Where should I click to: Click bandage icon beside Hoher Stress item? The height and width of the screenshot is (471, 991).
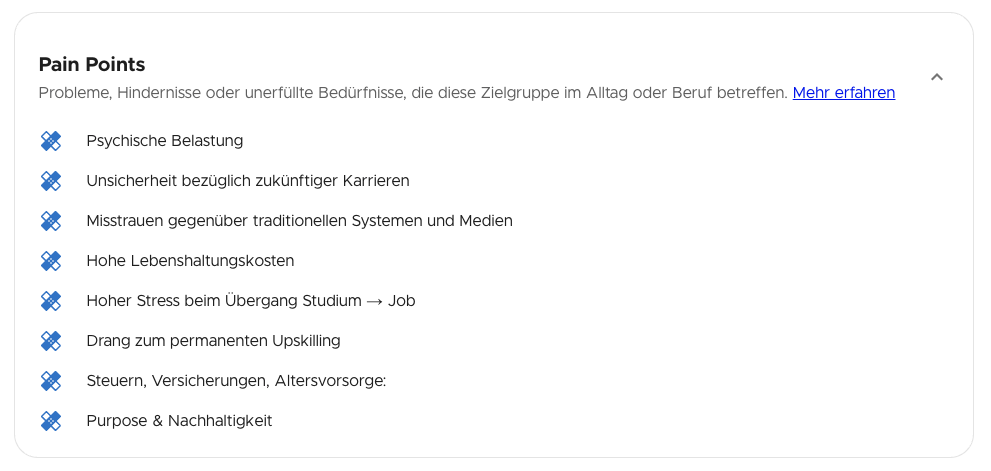click(51, 301)
